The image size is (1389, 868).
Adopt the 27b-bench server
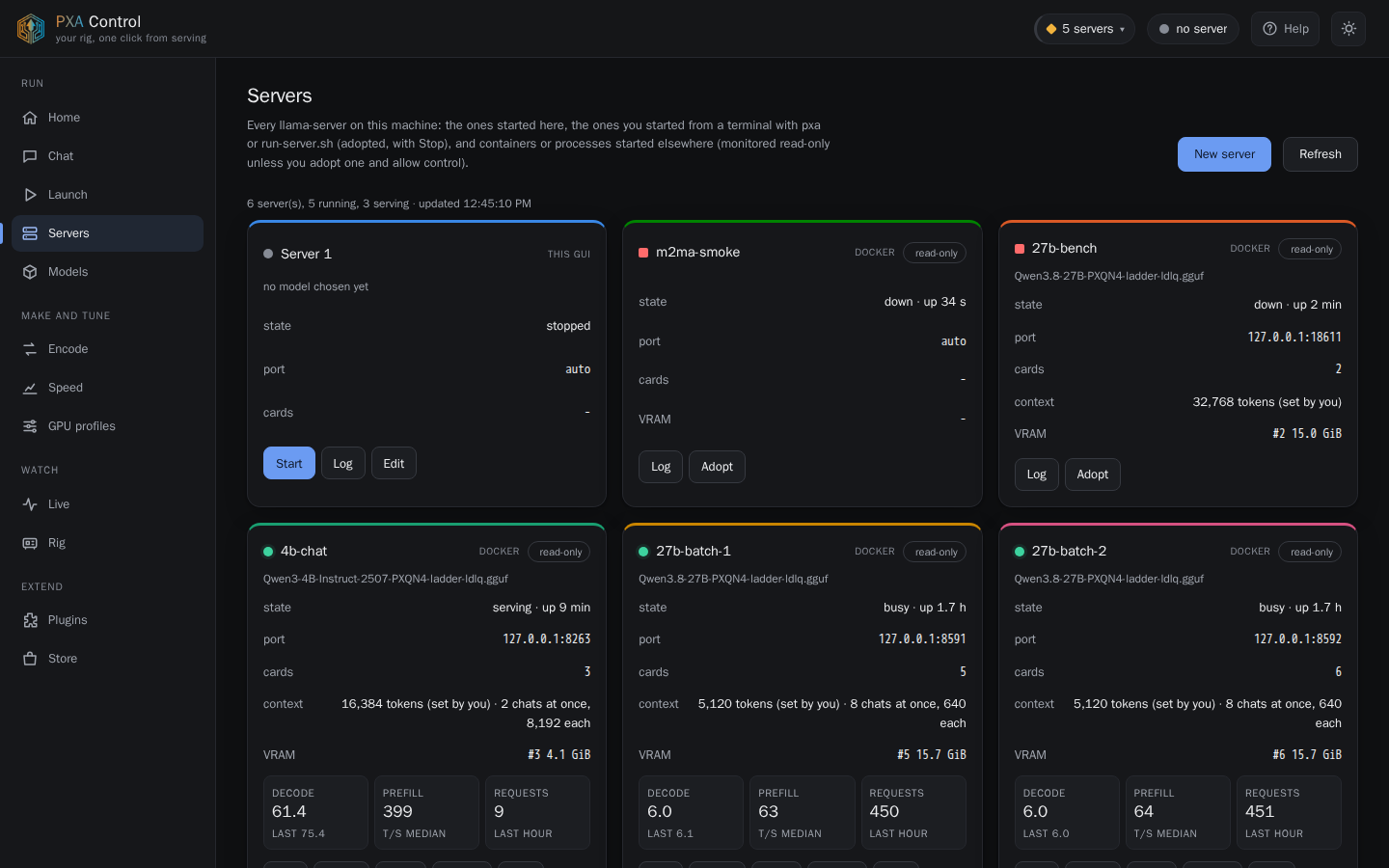coord(1093,475)
